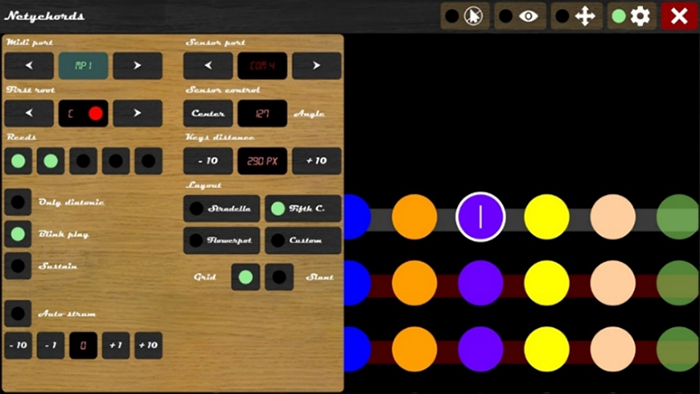The width and height of the screenshot is (700, 394).
Task: Close the settings gear panel
Action: tap(631, 17)
